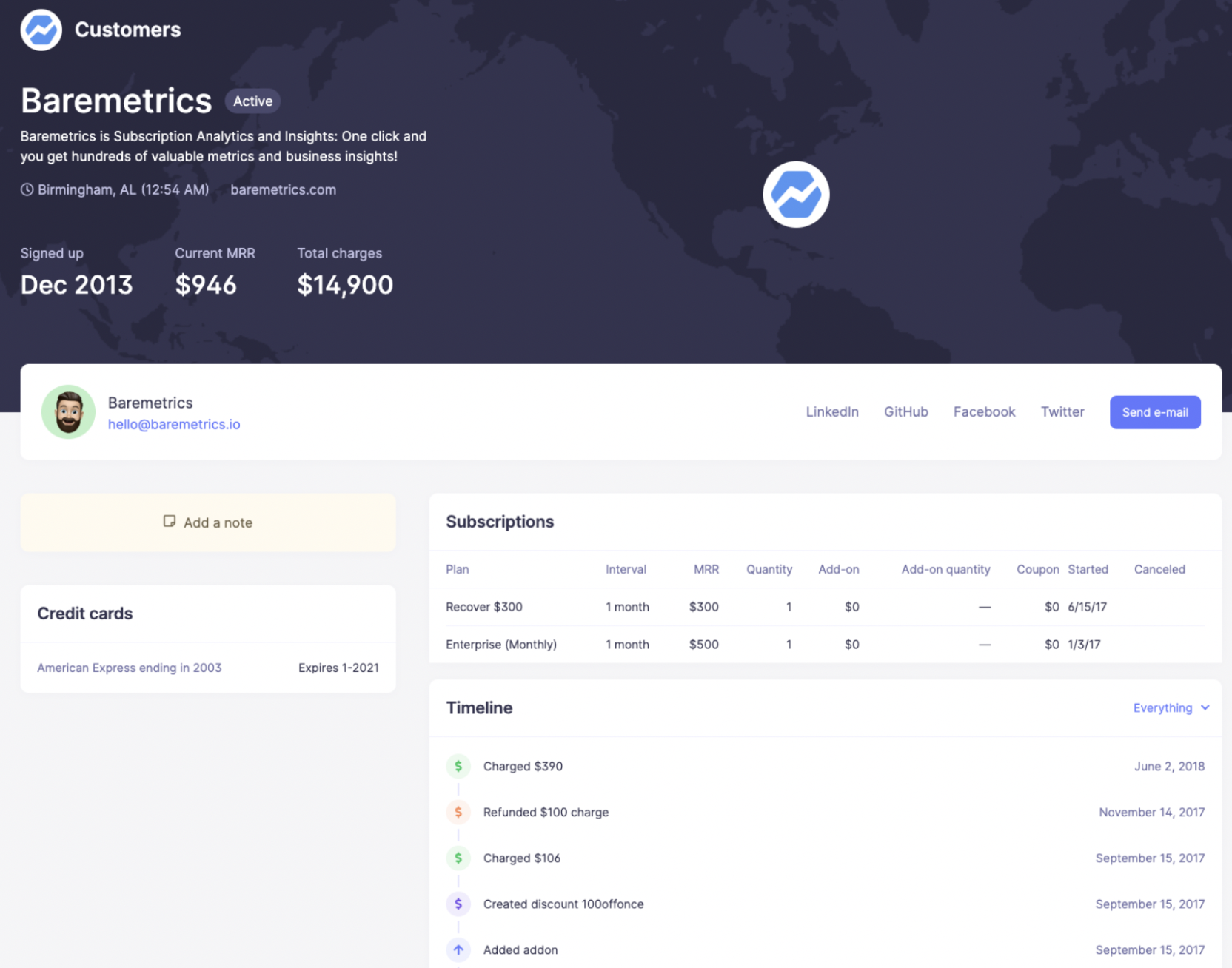
Task: Click the Baremetrics app logo icon top left
Action: coord(41,30)
